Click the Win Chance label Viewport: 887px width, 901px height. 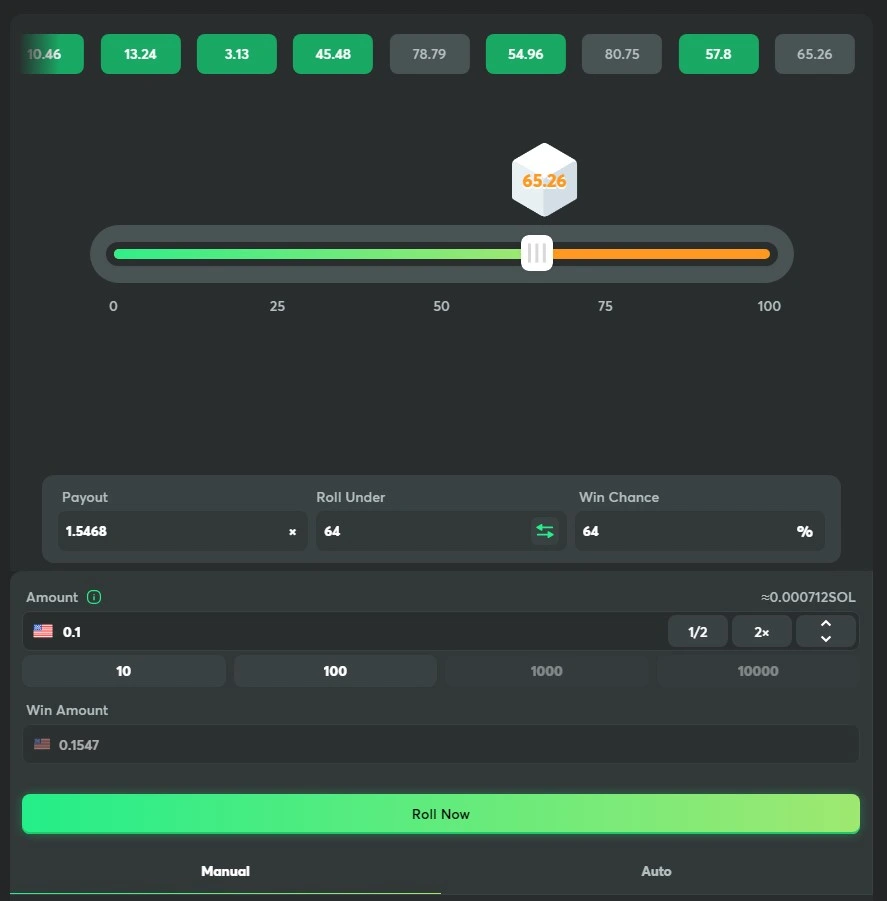[x=619, y=497]
